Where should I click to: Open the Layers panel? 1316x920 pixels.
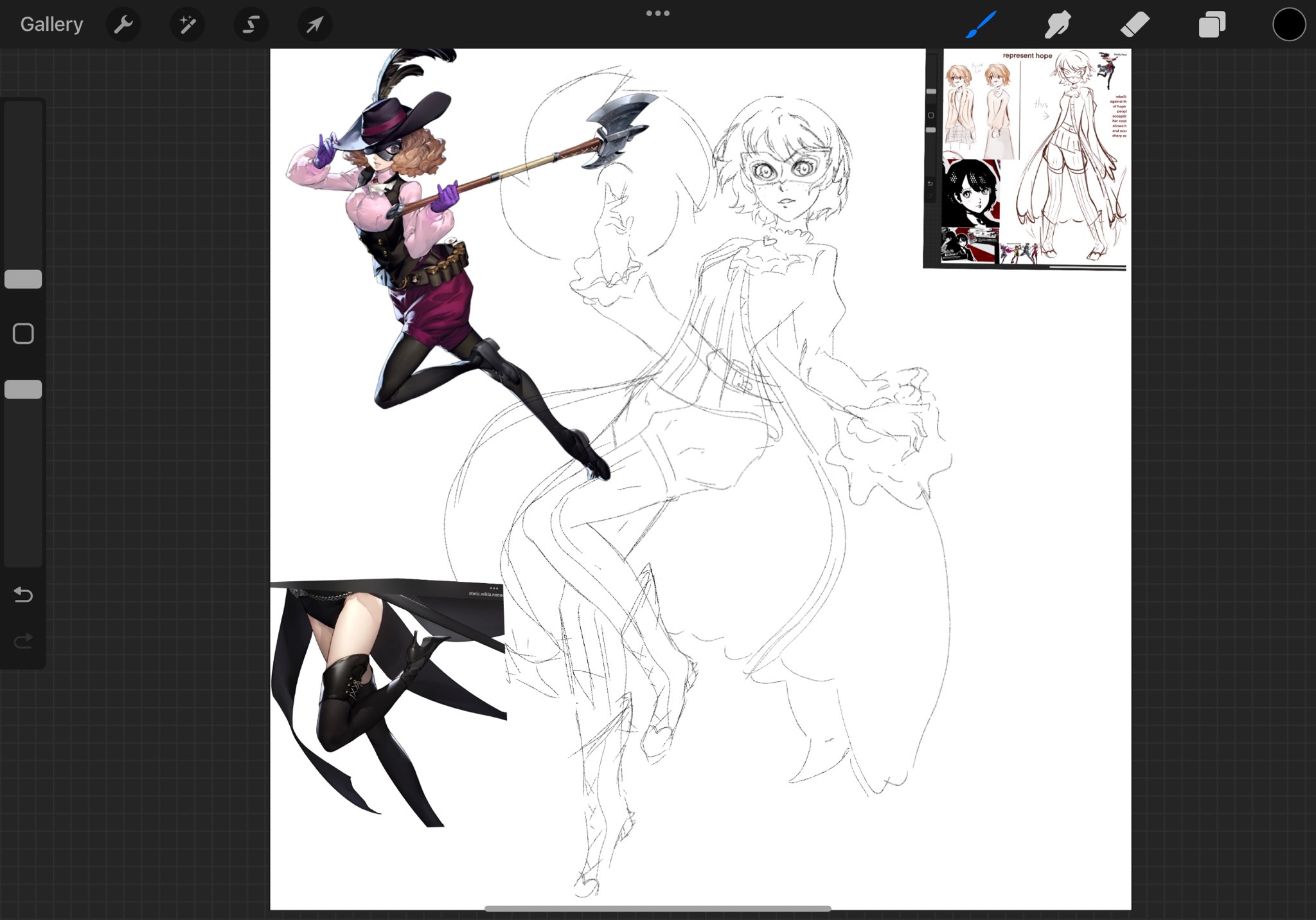point(1212,25)
